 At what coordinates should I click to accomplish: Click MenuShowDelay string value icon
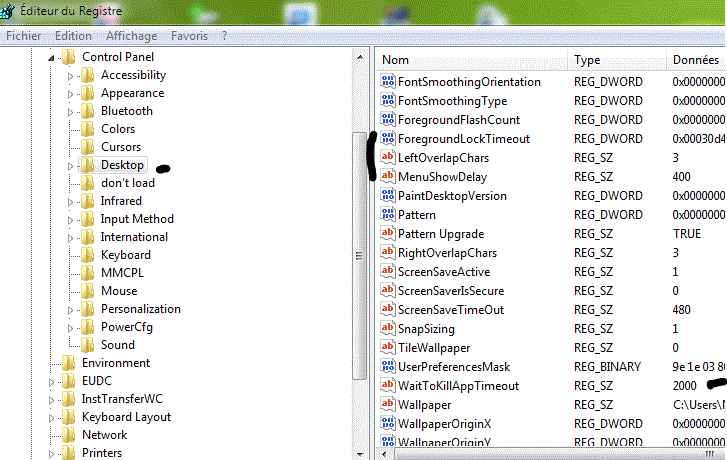[388, 177]
